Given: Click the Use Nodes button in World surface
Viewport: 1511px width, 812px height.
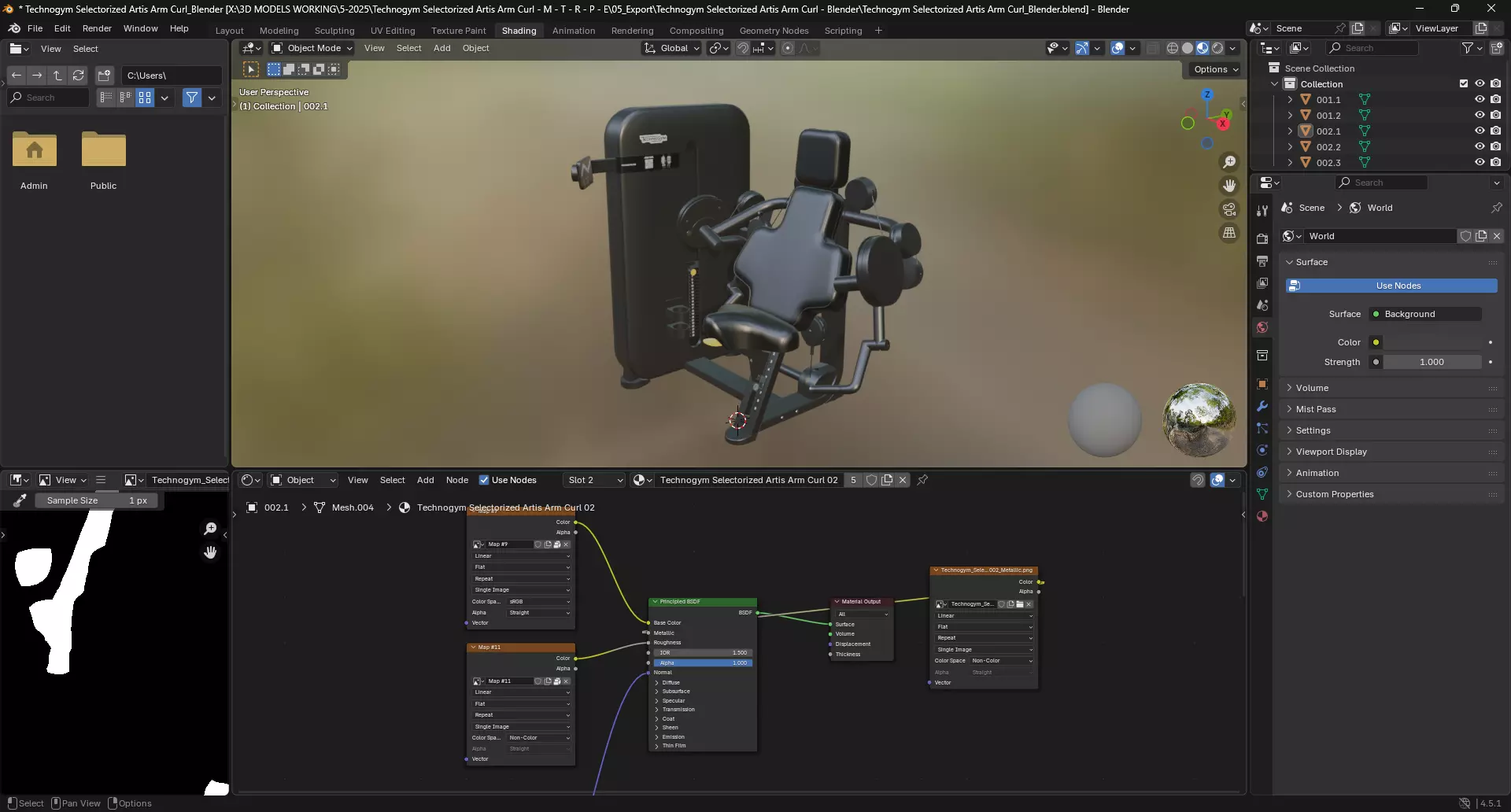Looking at the screenshot, I should [1391, 286].
